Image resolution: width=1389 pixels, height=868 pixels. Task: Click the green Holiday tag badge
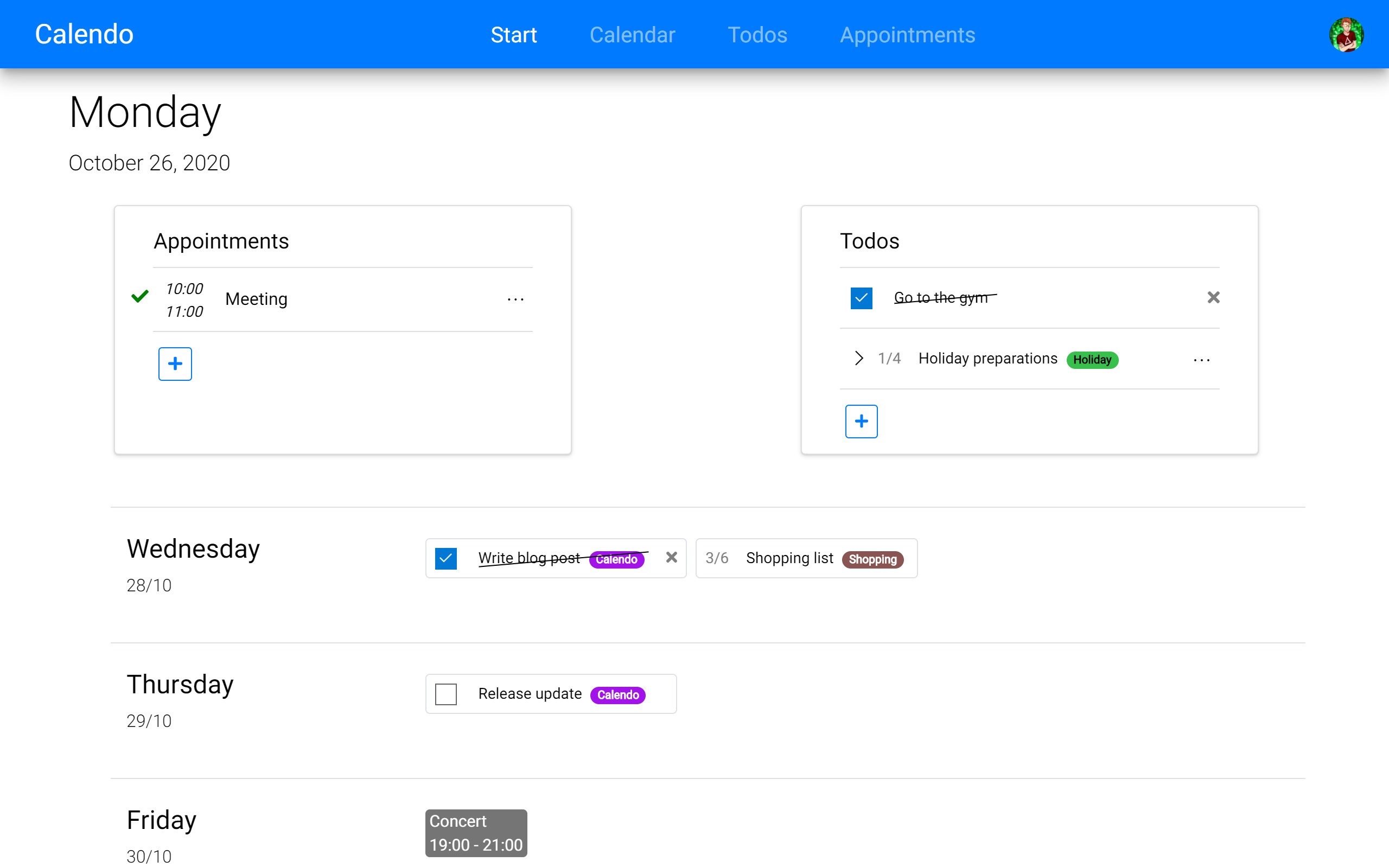1092,360
